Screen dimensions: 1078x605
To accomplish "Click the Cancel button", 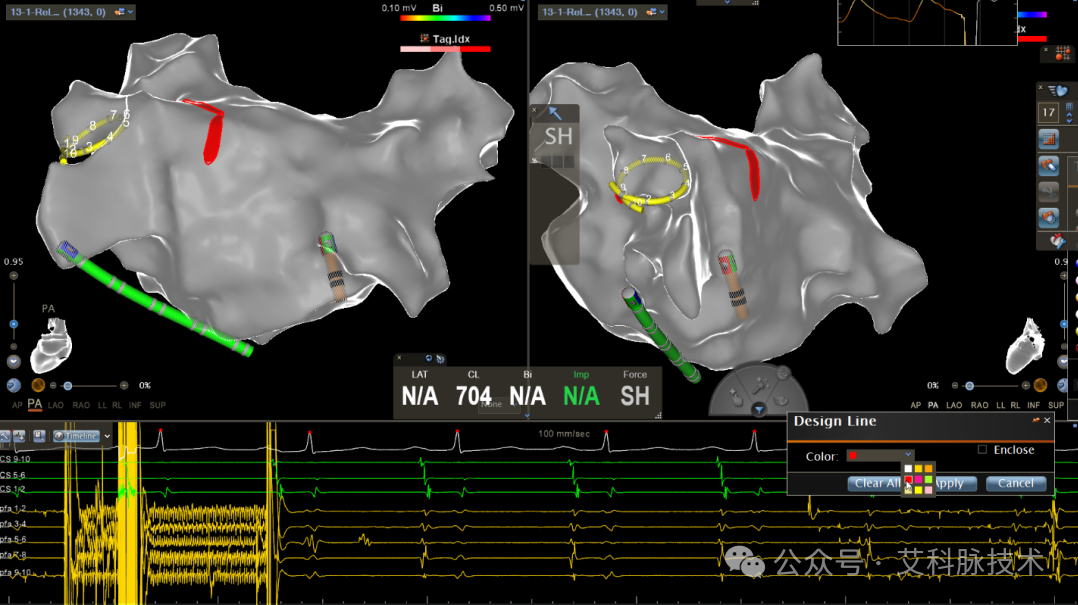I will point(1015,483).
